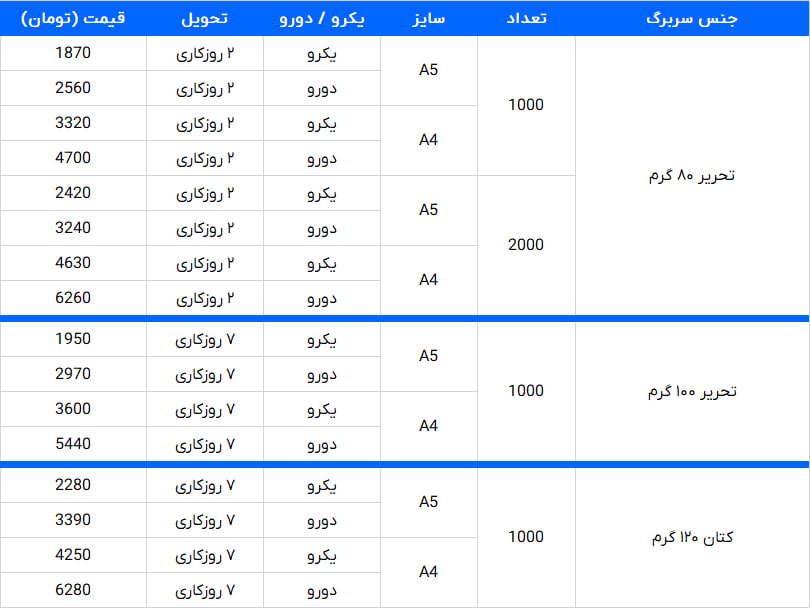The image size is (810, 608).
Task: Select the تعداد column header
Action: (526, 19)
